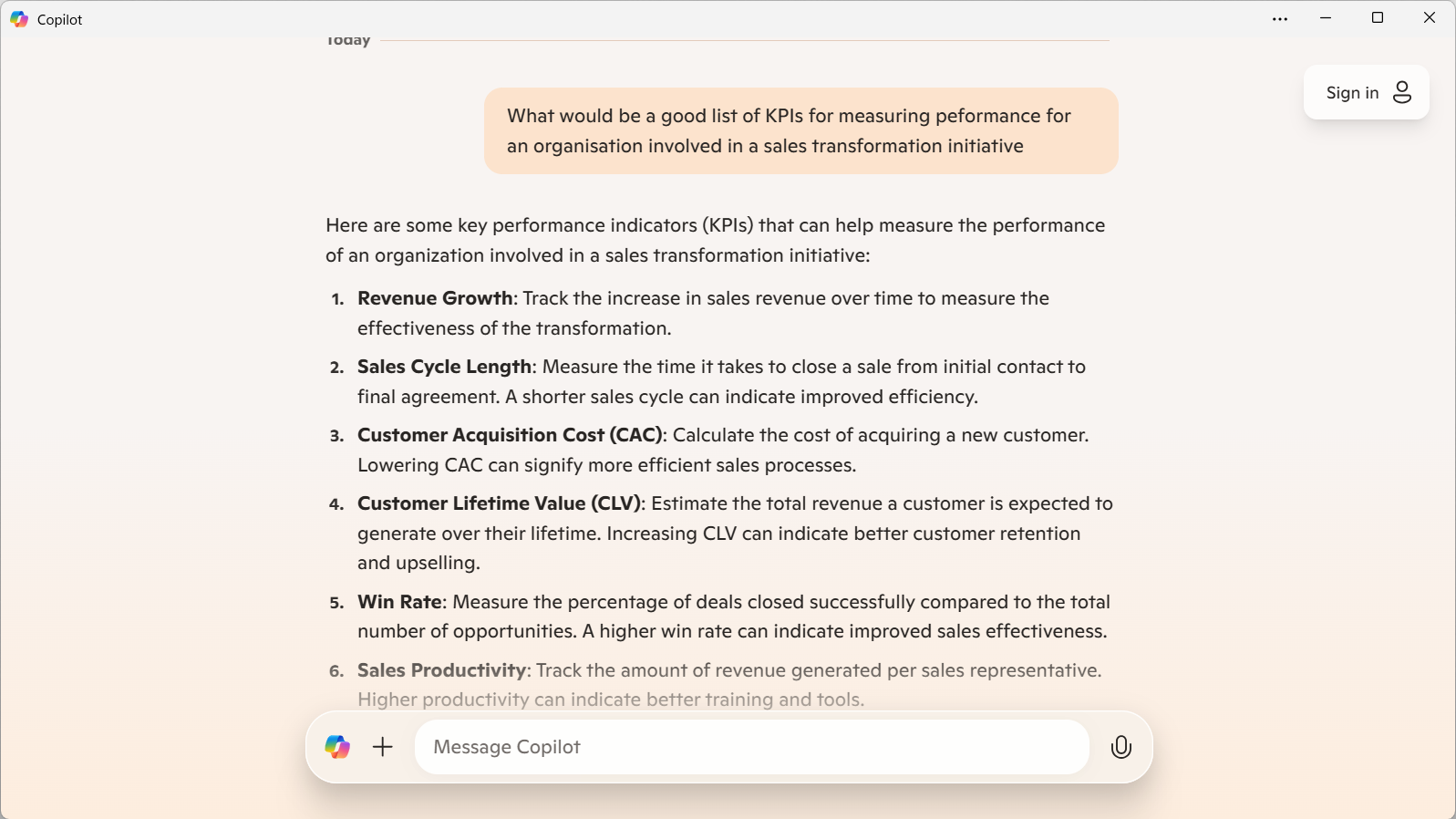Activate the microphone for voice input
Viewport: 1456px width, 819px height.
tap(1120, 747)
